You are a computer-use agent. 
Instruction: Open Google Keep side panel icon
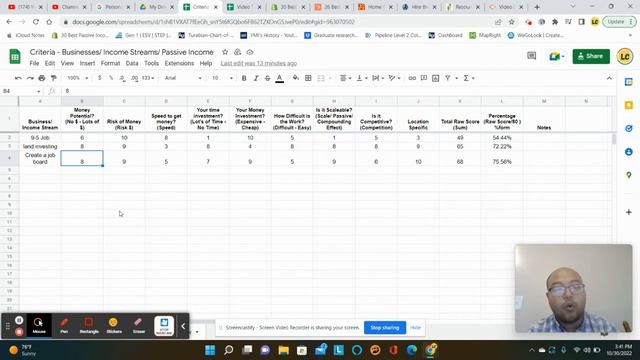click(x=629, y=105)
